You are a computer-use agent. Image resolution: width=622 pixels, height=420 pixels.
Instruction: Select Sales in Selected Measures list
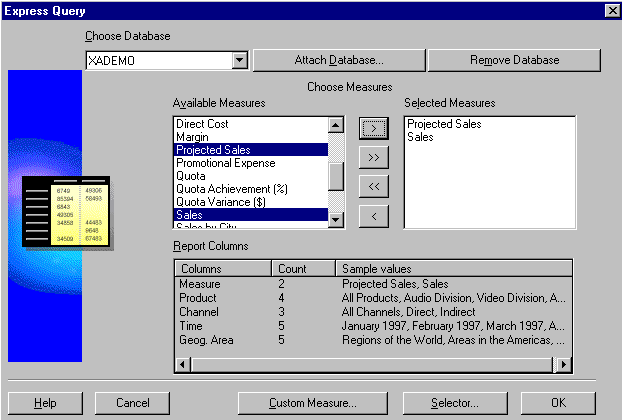point(490,137)
